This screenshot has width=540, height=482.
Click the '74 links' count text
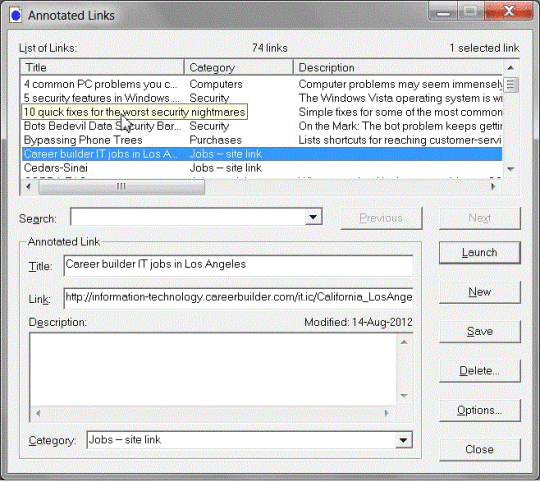click(x=270, y=48)
